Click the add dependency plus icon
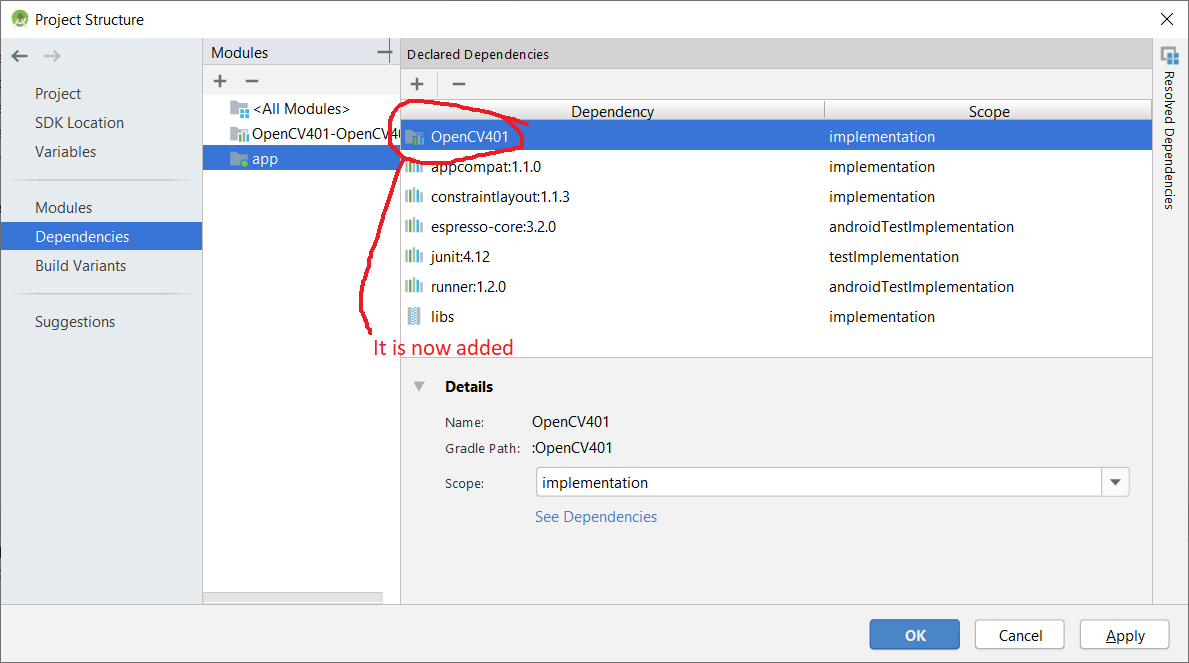This screenshot has width=1189, height=663. click(417, 84)
